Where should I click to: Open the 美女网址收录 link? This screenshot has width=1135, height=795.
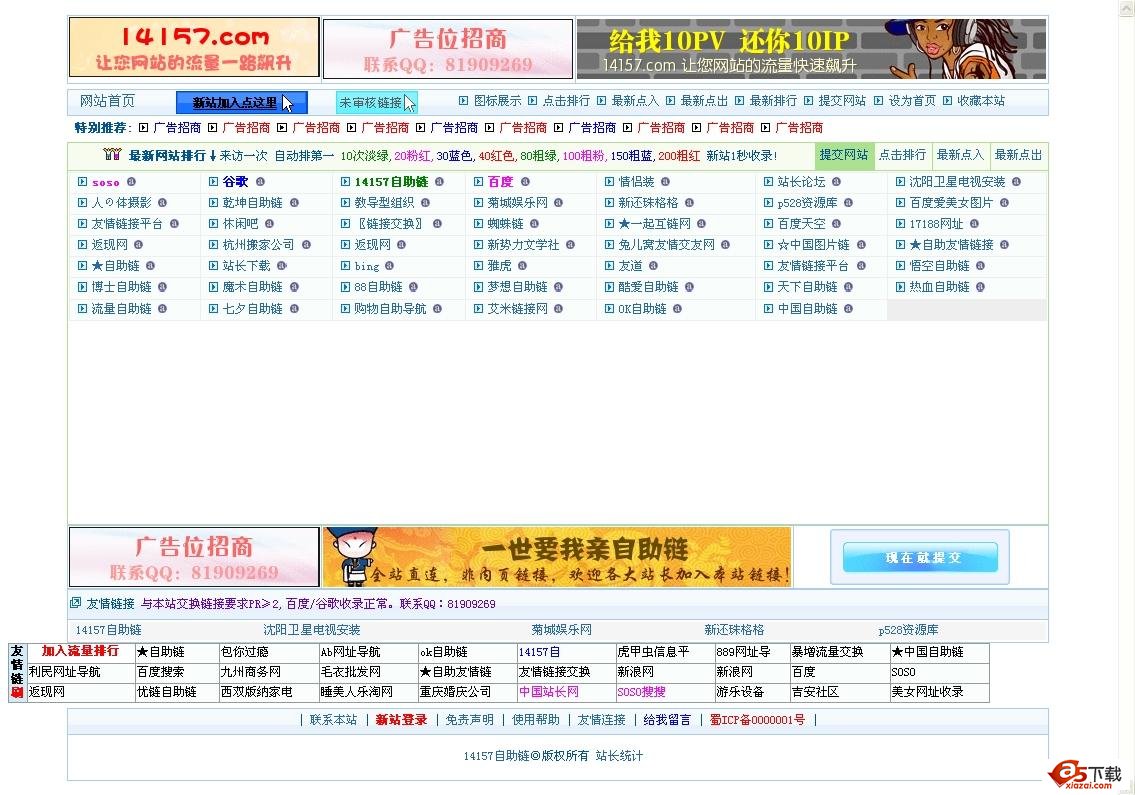pyautogui.click(x=927, y=691)
